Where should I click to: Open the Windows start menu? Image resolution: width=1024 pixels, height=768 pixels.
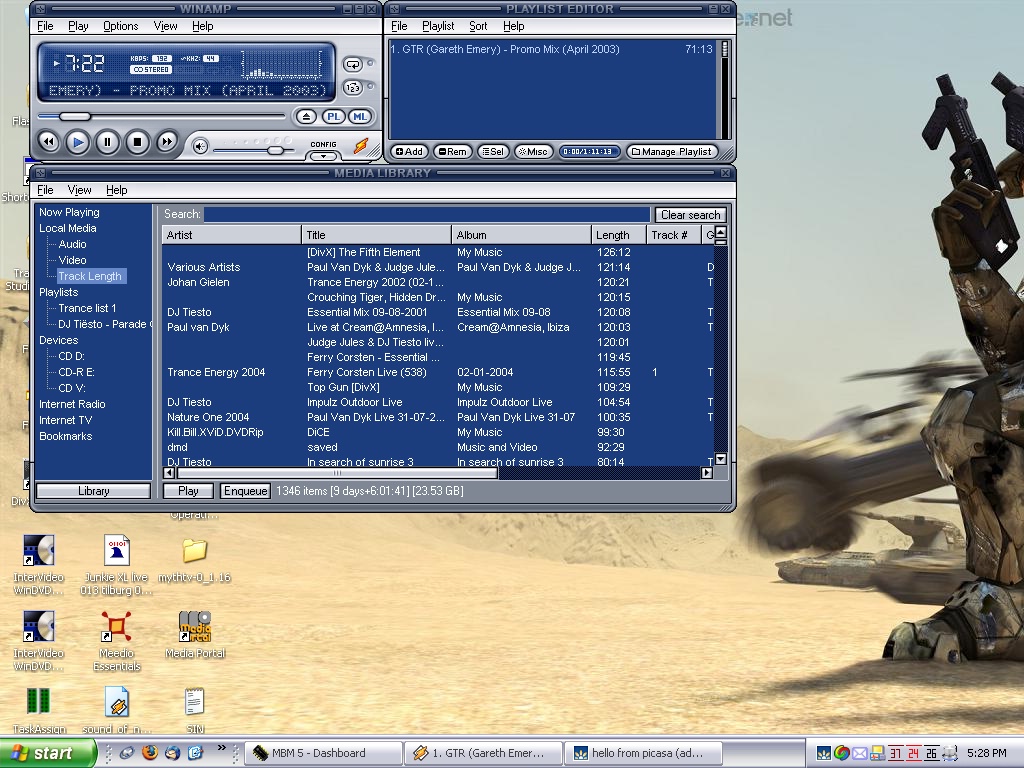point(47,753)
